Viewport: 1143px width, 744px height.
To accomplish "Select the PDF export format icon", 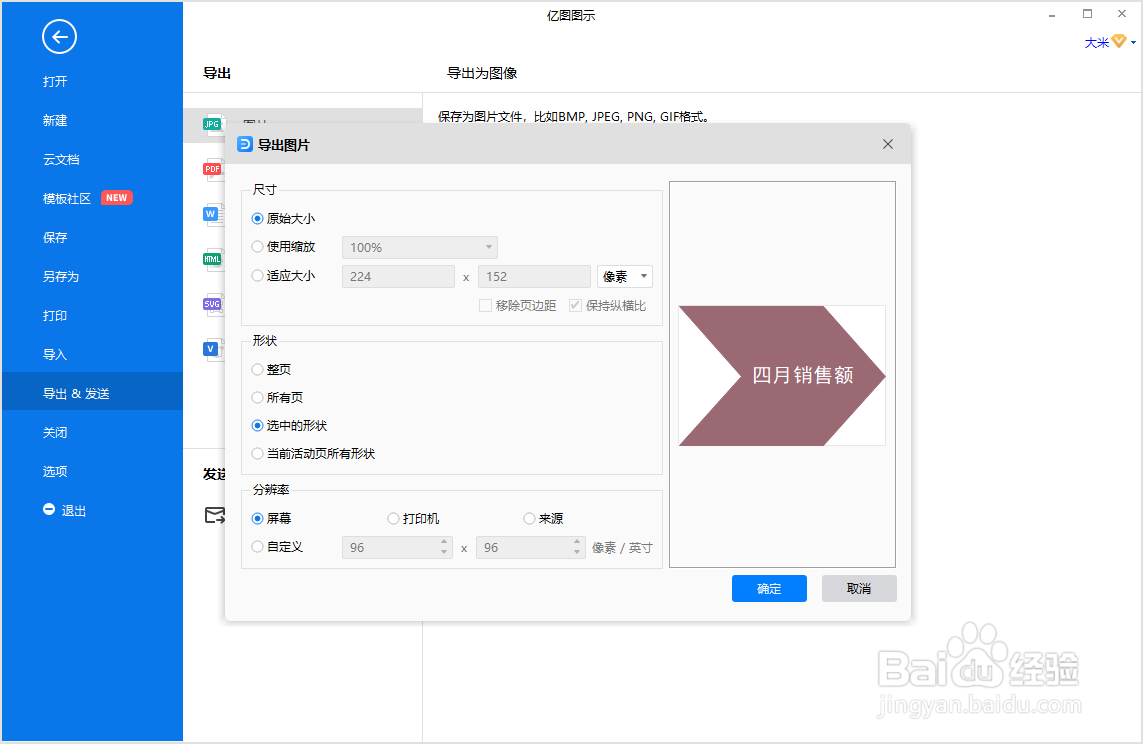I will tap(212, 169).
